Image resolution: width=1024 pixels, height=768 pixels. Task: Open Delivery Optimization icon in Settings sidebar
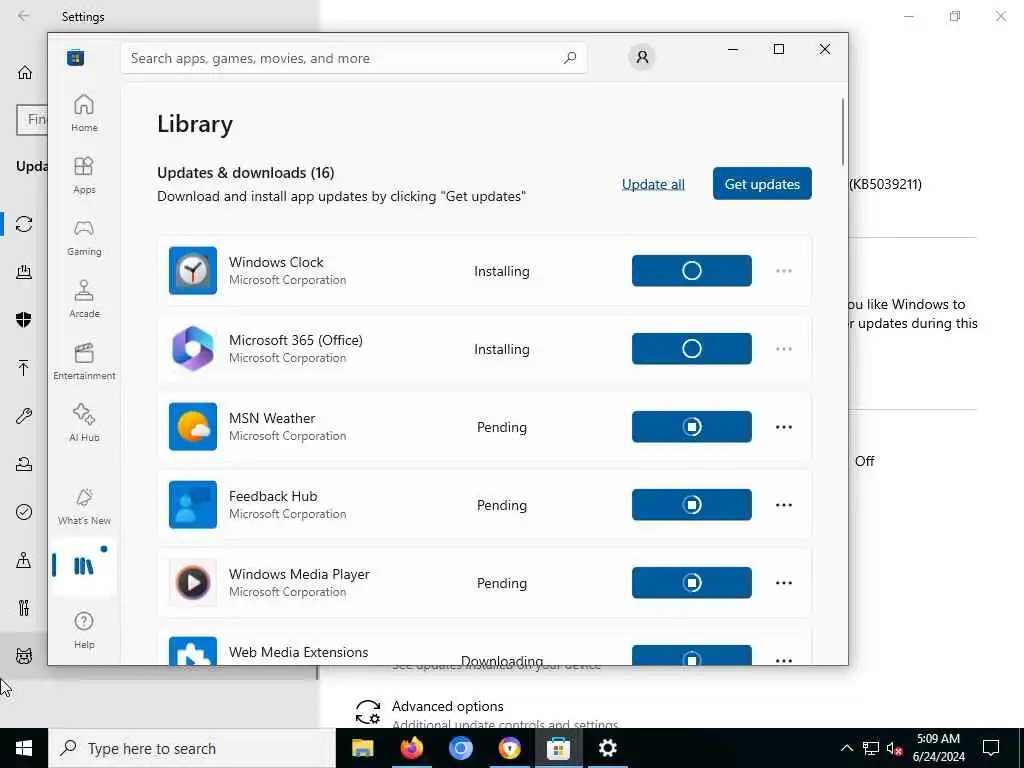click(24, 272)
